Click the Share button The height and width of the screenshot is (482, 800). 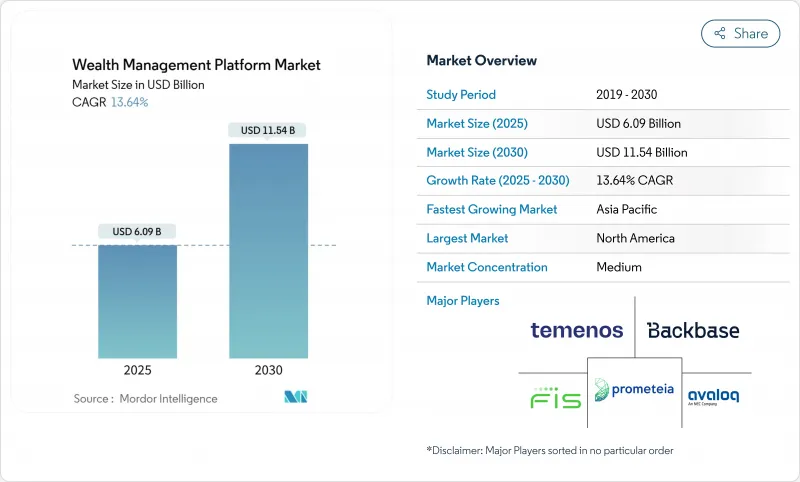pos(740,33)
